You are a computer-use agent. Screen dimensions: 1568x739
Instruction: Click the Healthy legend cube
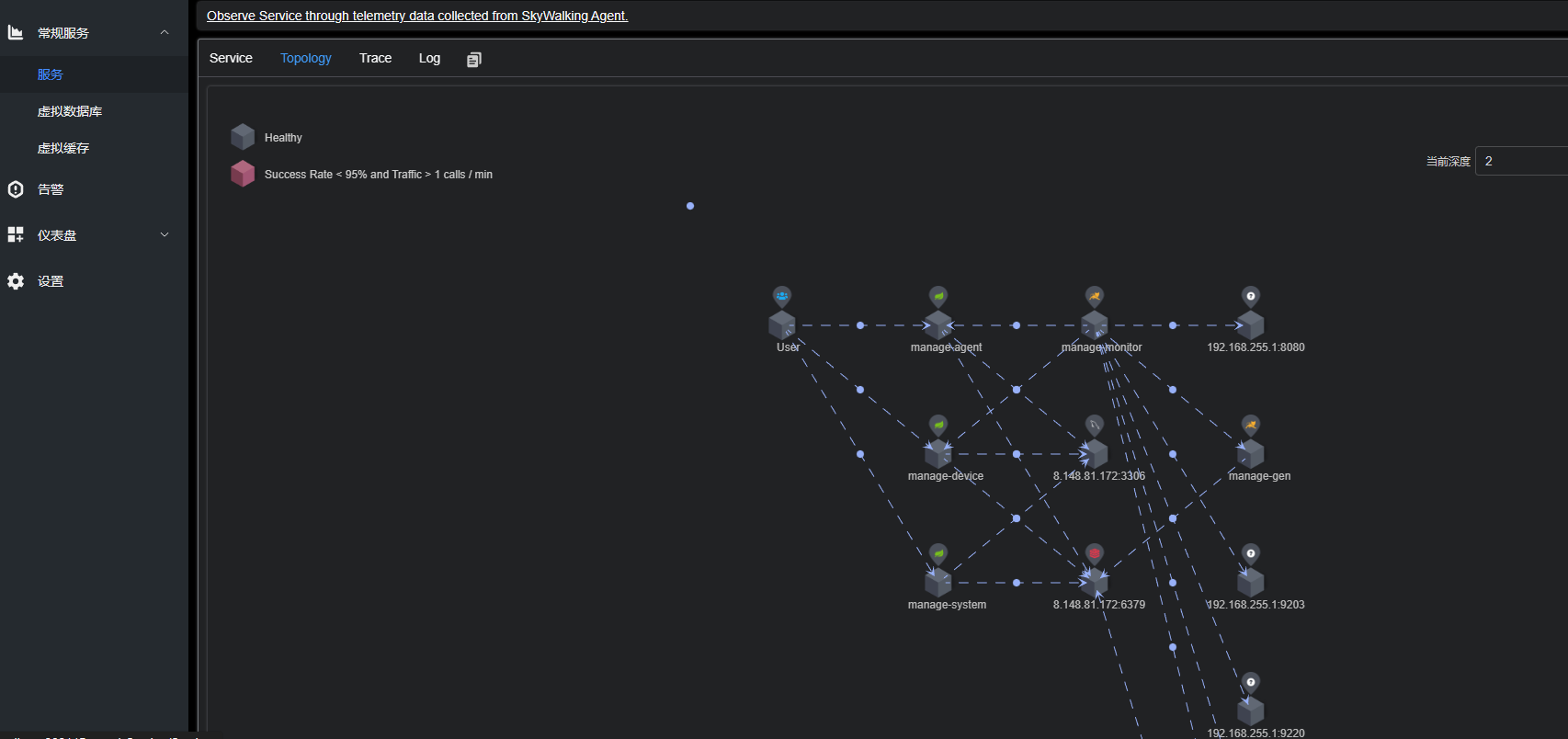(243, 137)
